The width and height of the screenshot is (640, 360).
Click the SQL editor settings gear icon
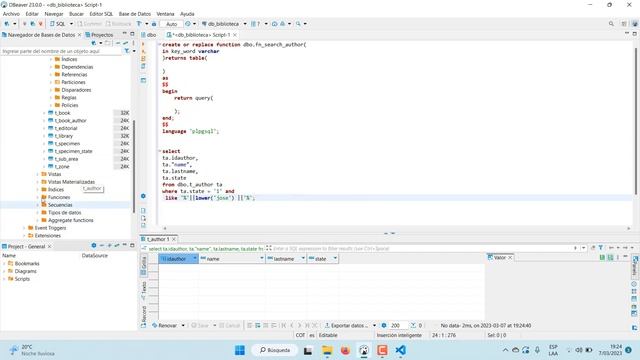tap(143, 196)
